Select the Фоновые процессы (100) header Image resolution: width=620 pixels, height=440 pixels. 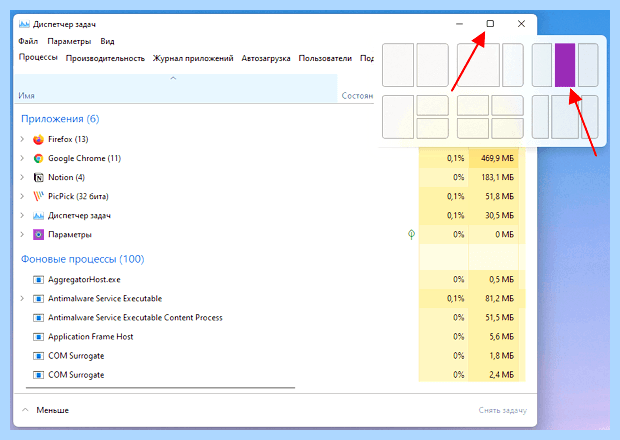click(x=83, y=259)
